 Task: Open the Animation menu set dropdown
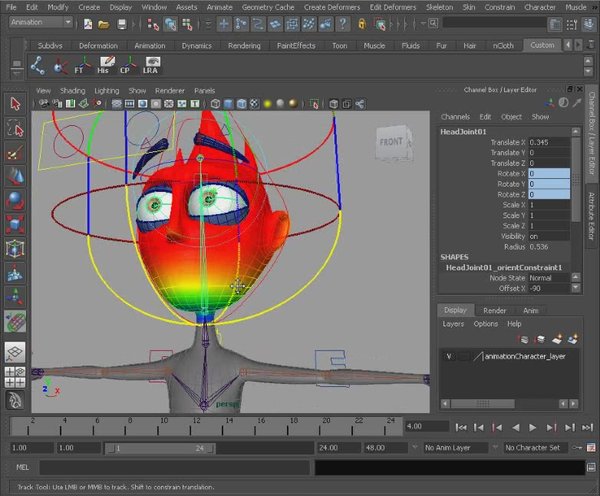[x=40, y=22]
